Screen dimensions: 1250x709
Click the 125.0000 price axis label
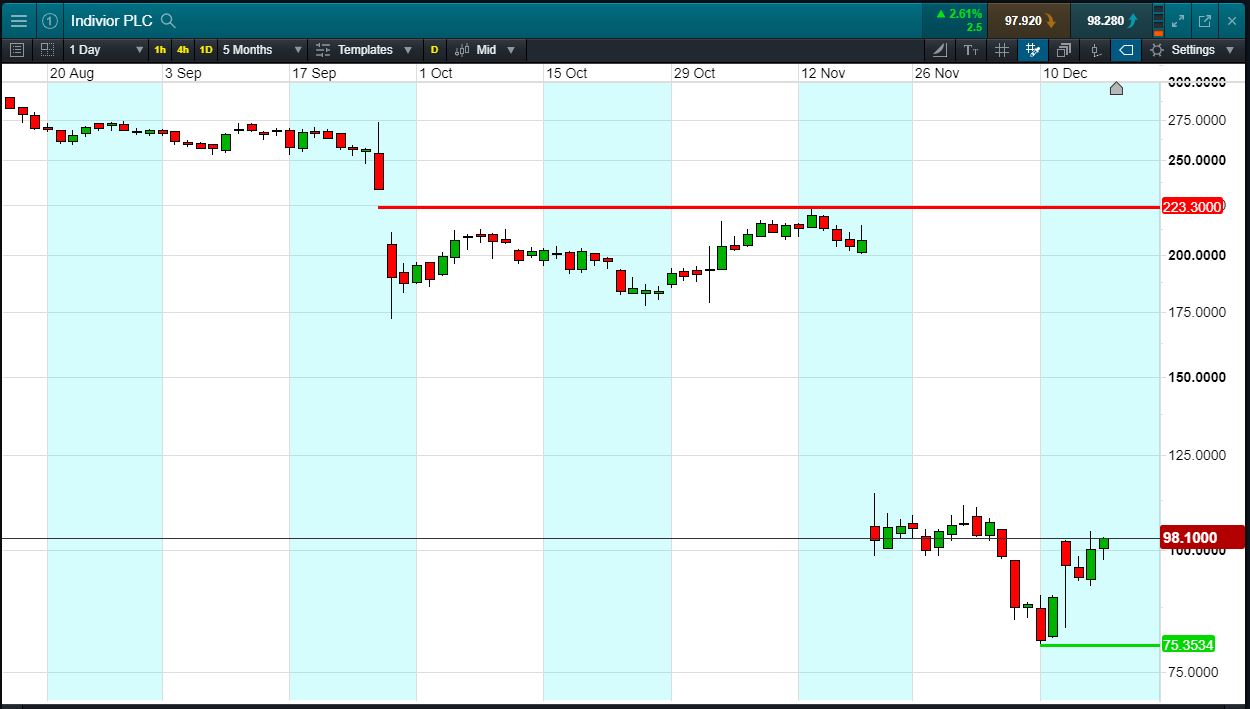point(1196,455)
